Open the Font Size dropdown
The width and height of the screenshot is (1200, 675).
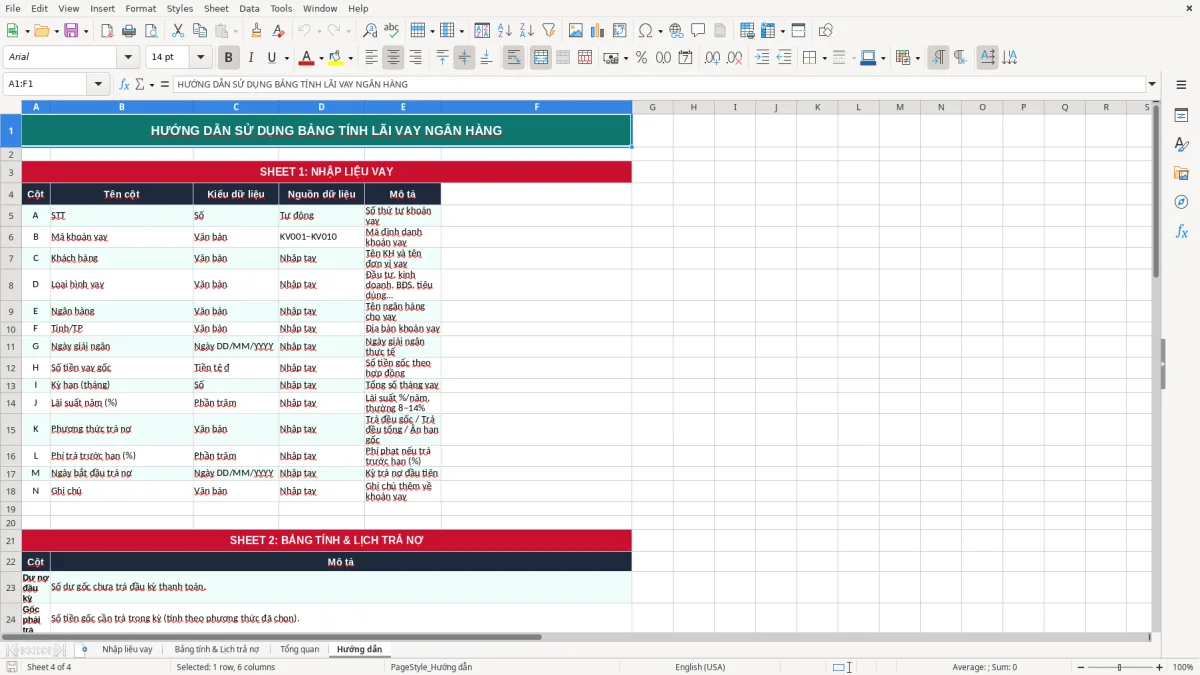pyautogui.click(x=201, y=58)
